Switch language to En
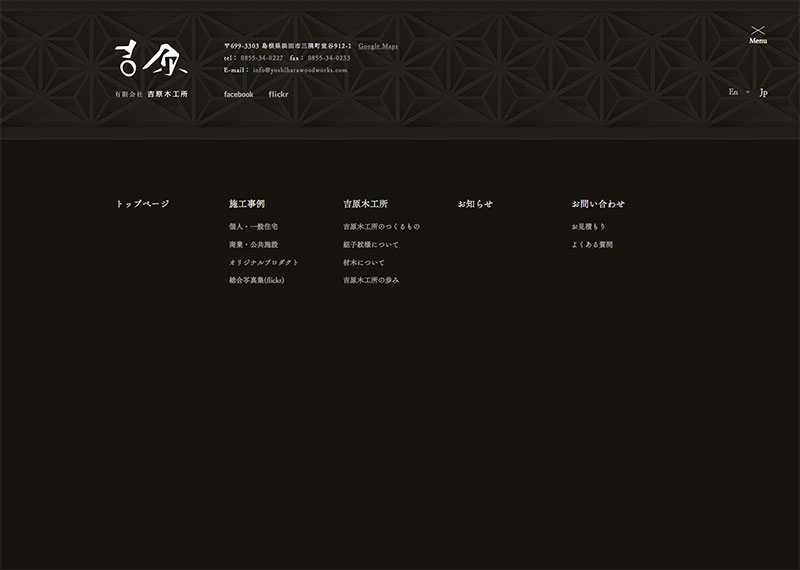The image size is (800, 570). pos(733,92)
